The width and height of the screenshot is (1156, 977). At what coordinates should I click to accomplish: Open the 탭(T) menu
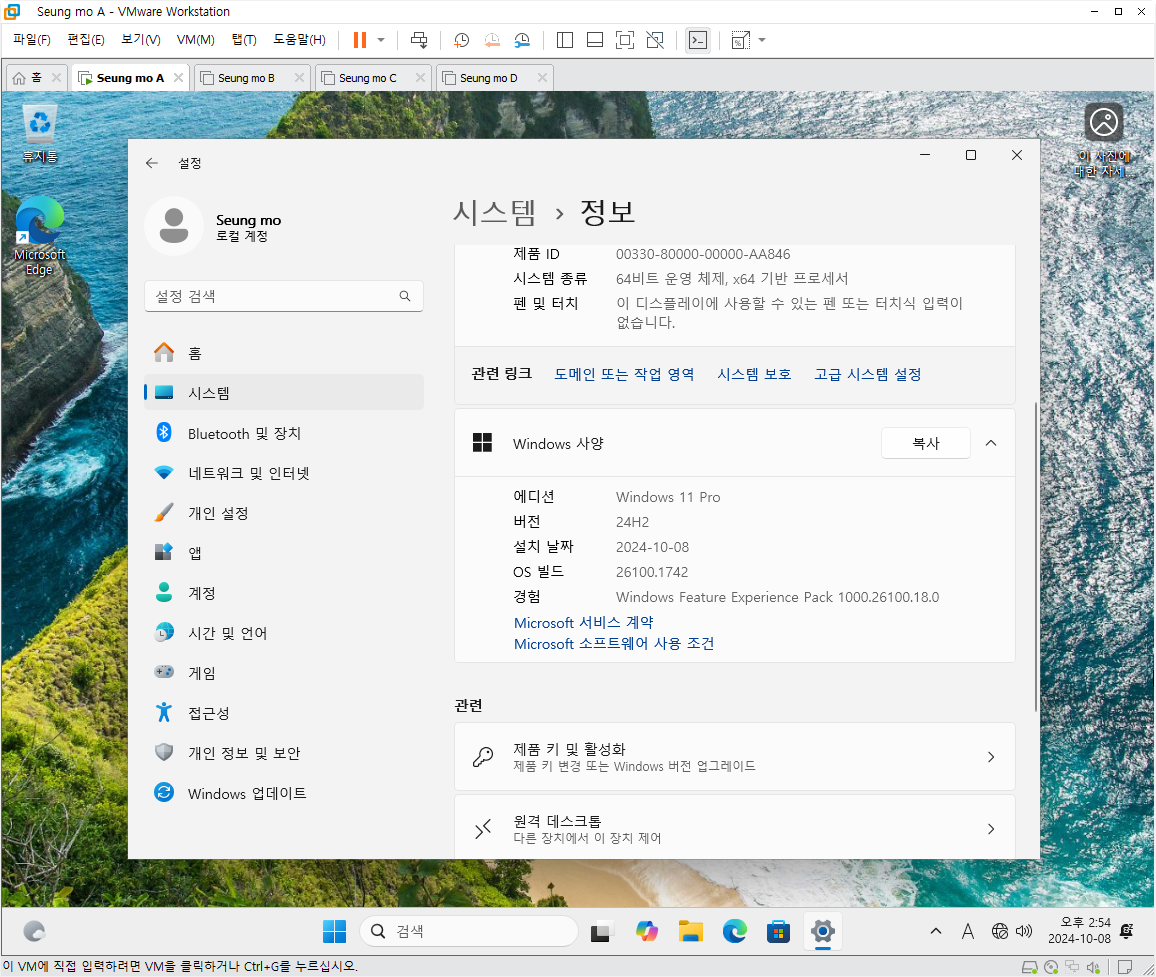[244, 40]
